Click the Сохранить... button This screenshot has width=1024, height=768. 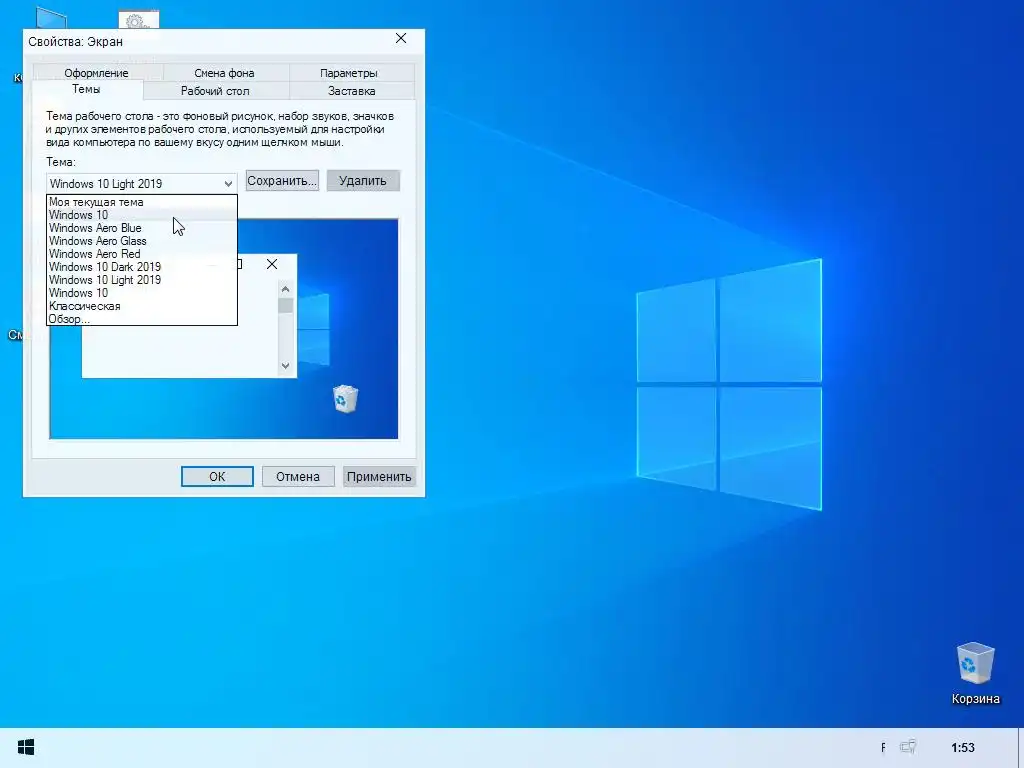click(282, 181)
